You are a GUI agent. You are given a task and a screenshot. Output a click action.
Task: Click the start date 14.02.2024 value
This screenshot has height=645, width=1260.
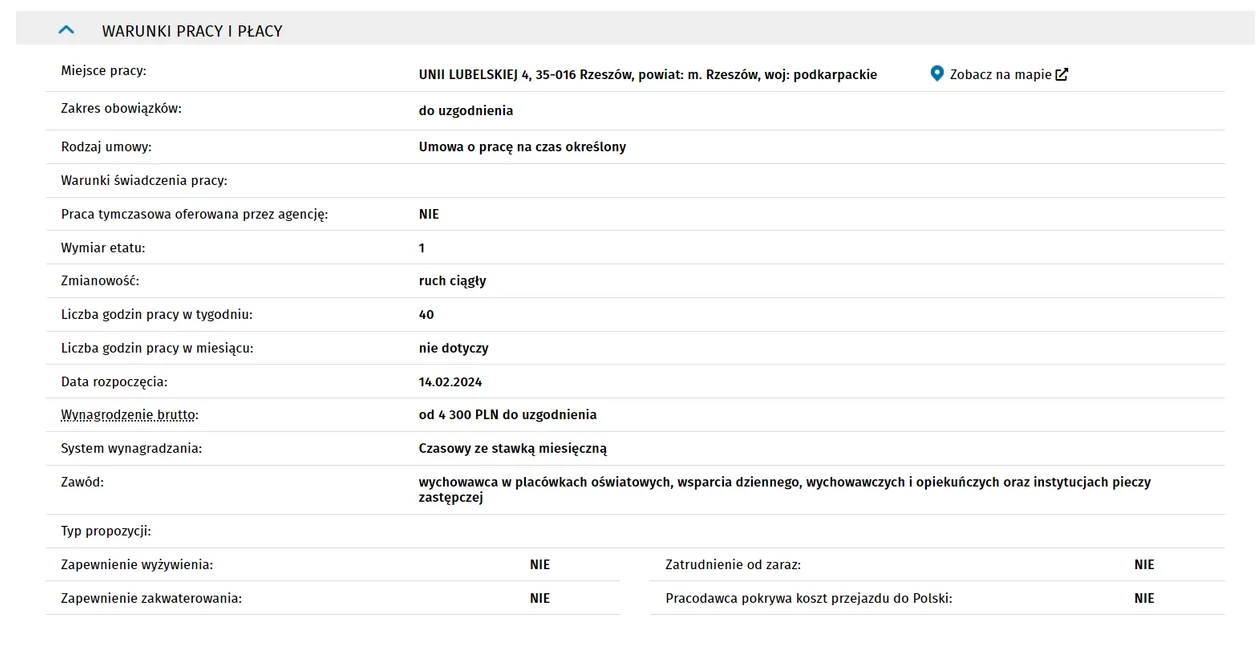450,381
